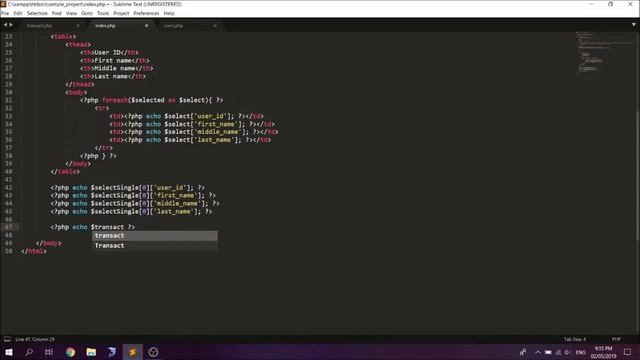This screenshot has height=360, width=640.
Task: Click 'User ID' header text on line 25
Action: (x=108, y=52)
